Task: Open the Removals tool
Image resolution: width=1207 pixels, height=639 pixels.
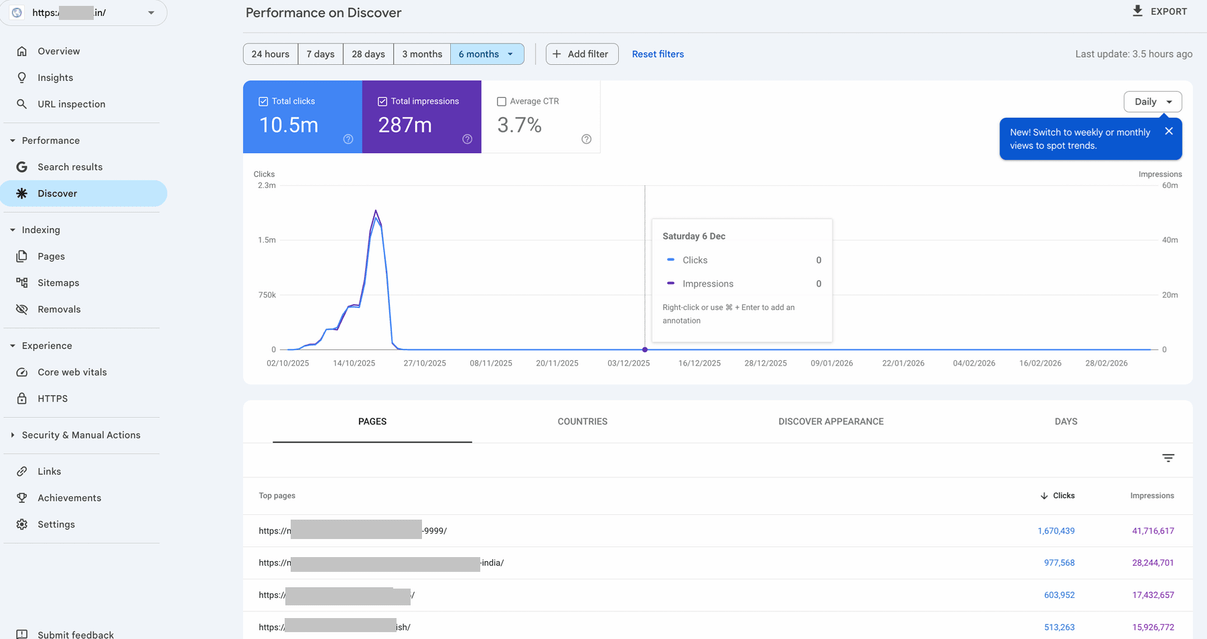Action: click(x=23, y=308)
